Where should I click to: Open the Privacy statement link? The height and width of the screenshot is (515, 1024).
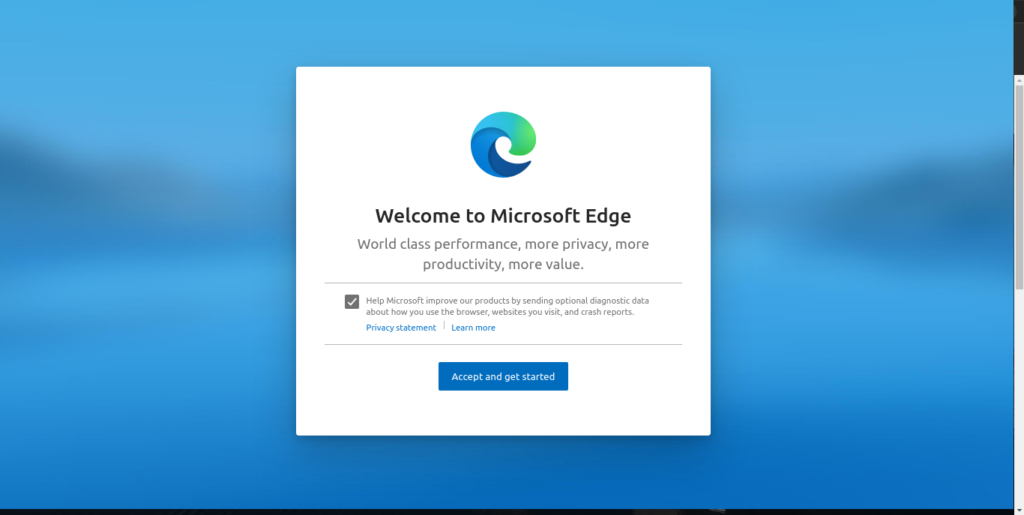click(x=401, y=328)
